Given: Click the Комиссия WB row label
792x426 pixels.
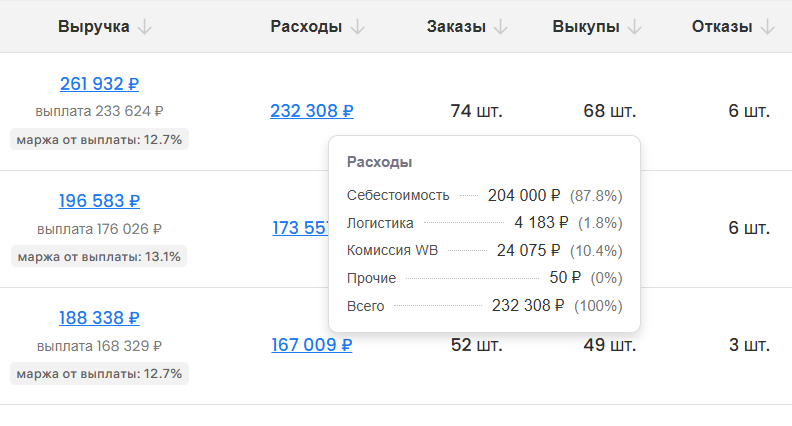Looking at the screenshot, I should click(x=392, y=251).
